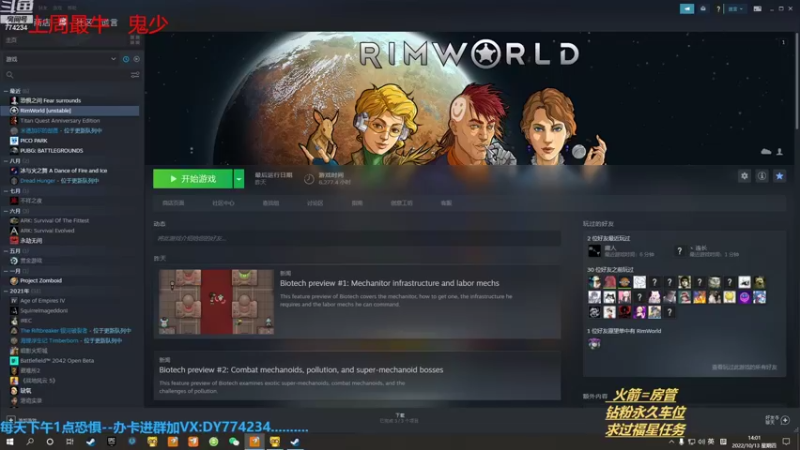Click the library search field
Screen dimensions: 800x450
[66, 74]
